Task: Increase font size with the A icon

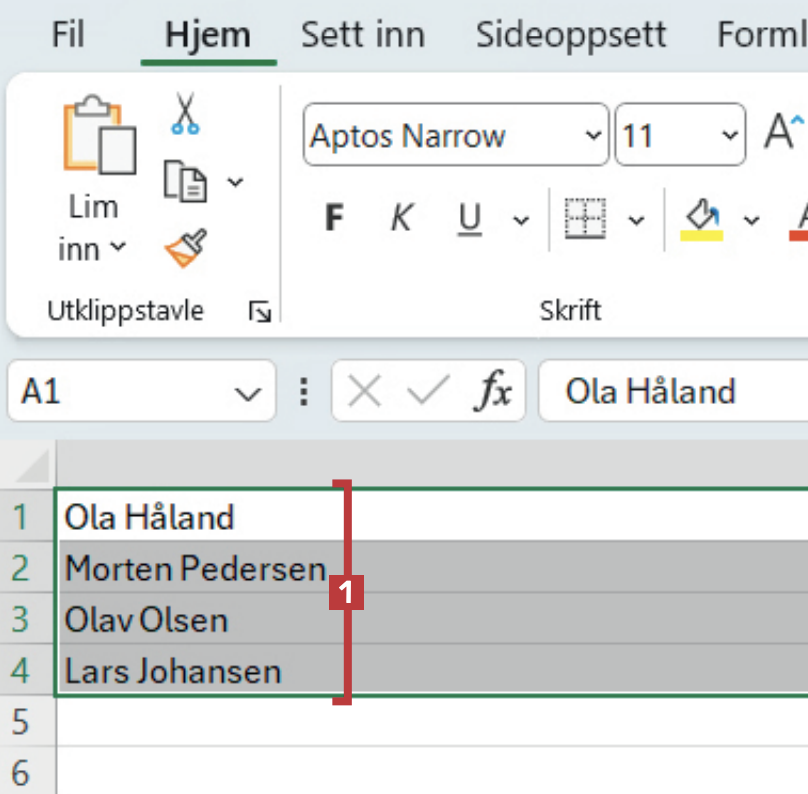Action: [781, 134]
